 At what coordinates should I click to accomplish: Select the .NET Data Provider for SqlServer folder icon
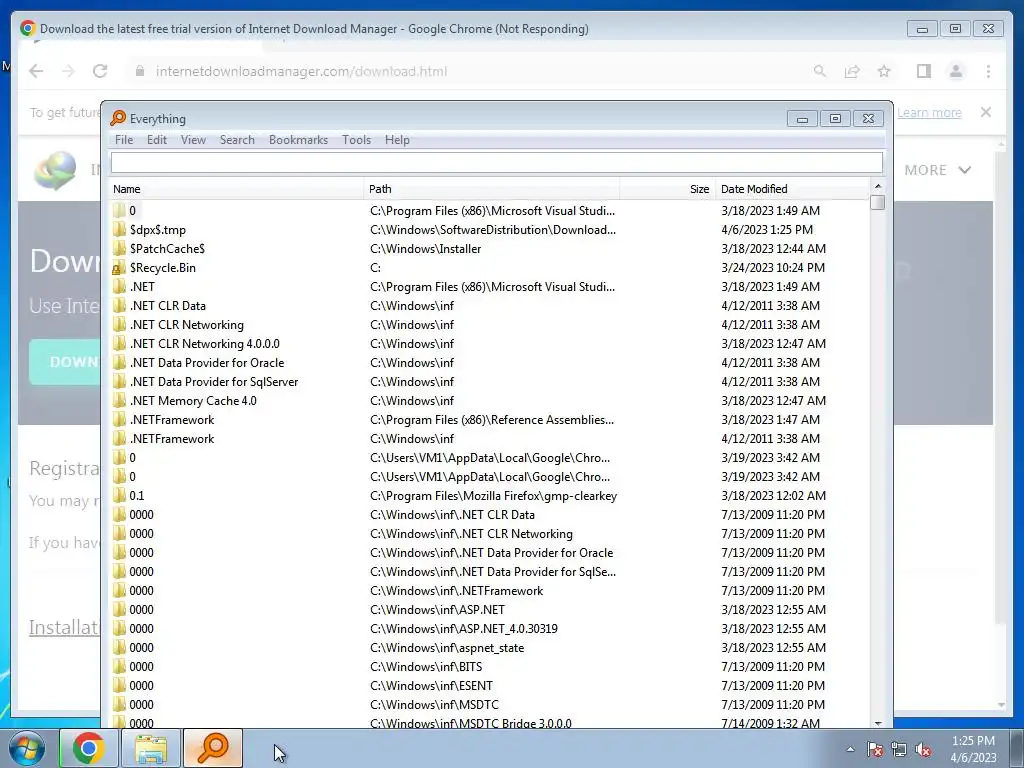click(x=119, y=381)
